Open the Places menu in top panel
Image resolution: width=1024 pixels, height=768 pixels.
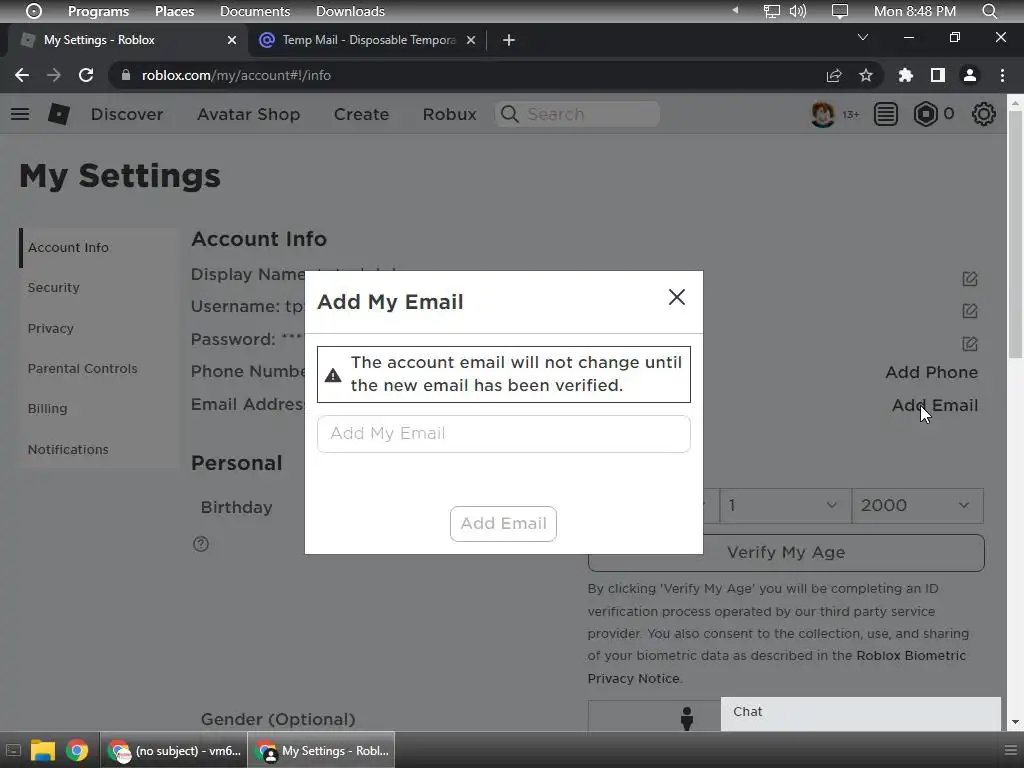click(x=174, y=11)
